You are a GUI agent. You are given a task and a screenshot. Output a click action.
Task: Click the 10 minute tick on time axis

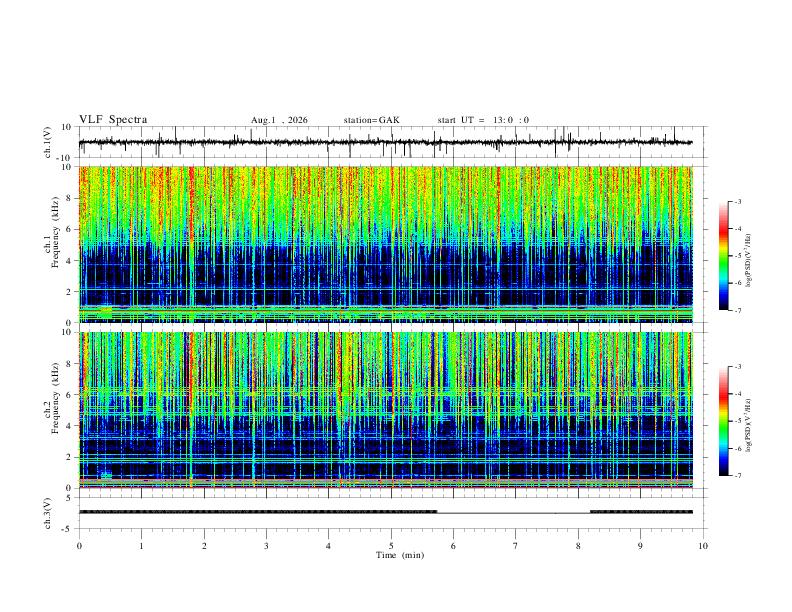703,546
